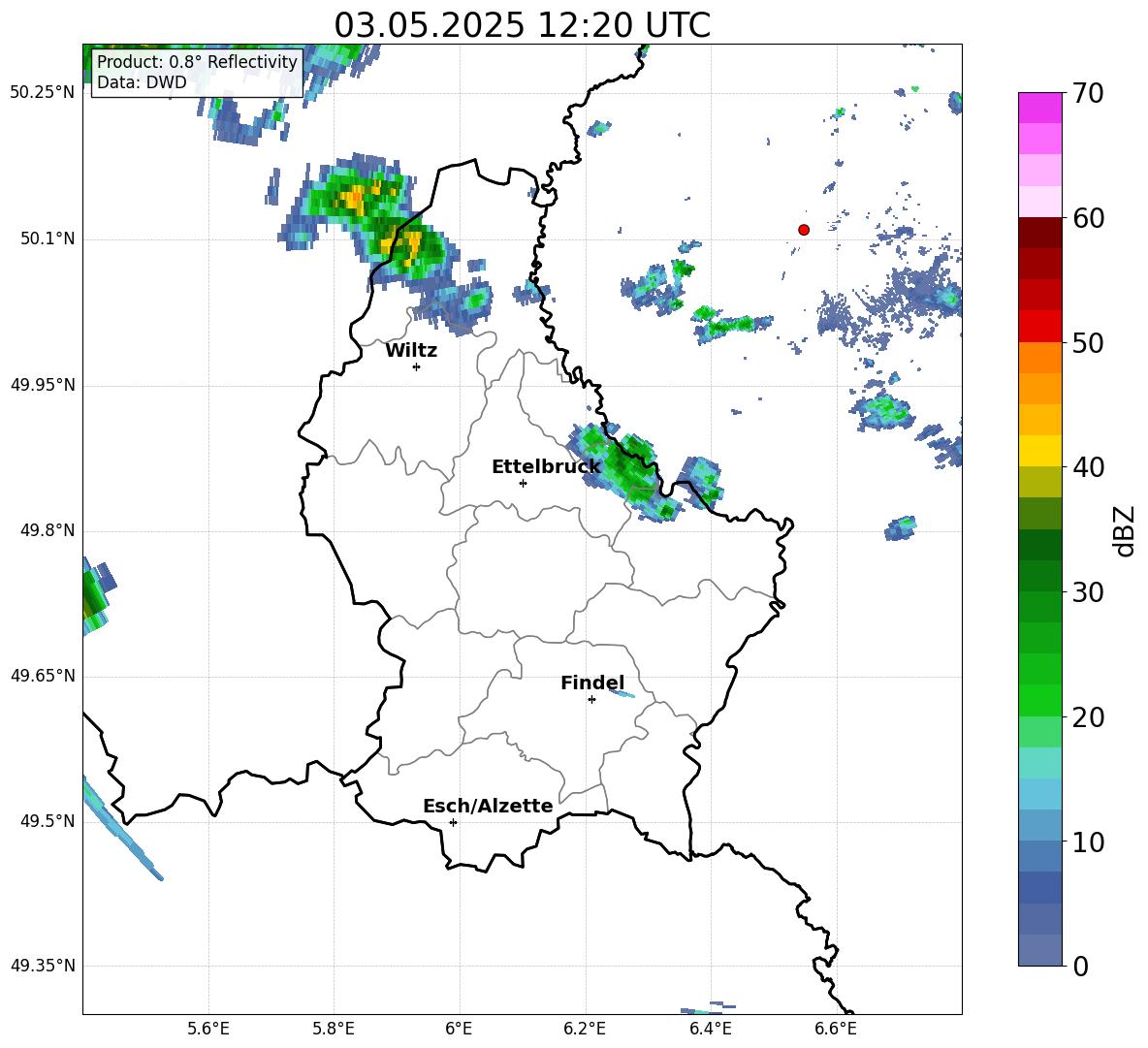
Task: Click the colorbar tick label 50
Action: point(1088,342)
